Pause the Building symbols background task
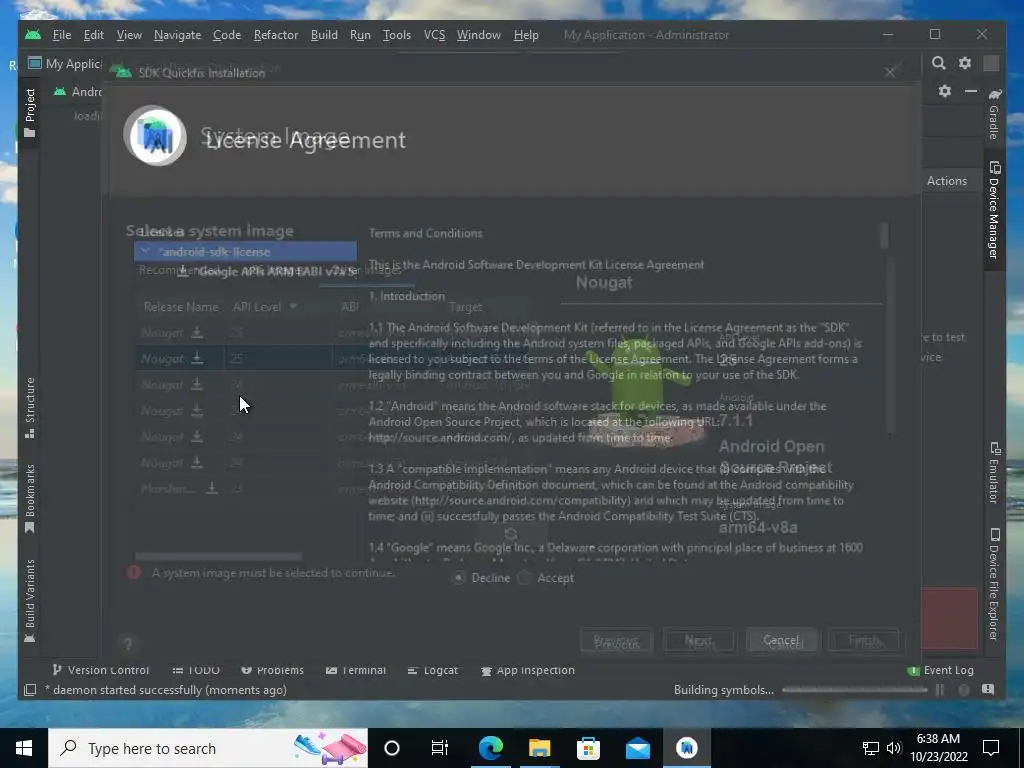Screen dimensions: 1024x768 point(940,690)
